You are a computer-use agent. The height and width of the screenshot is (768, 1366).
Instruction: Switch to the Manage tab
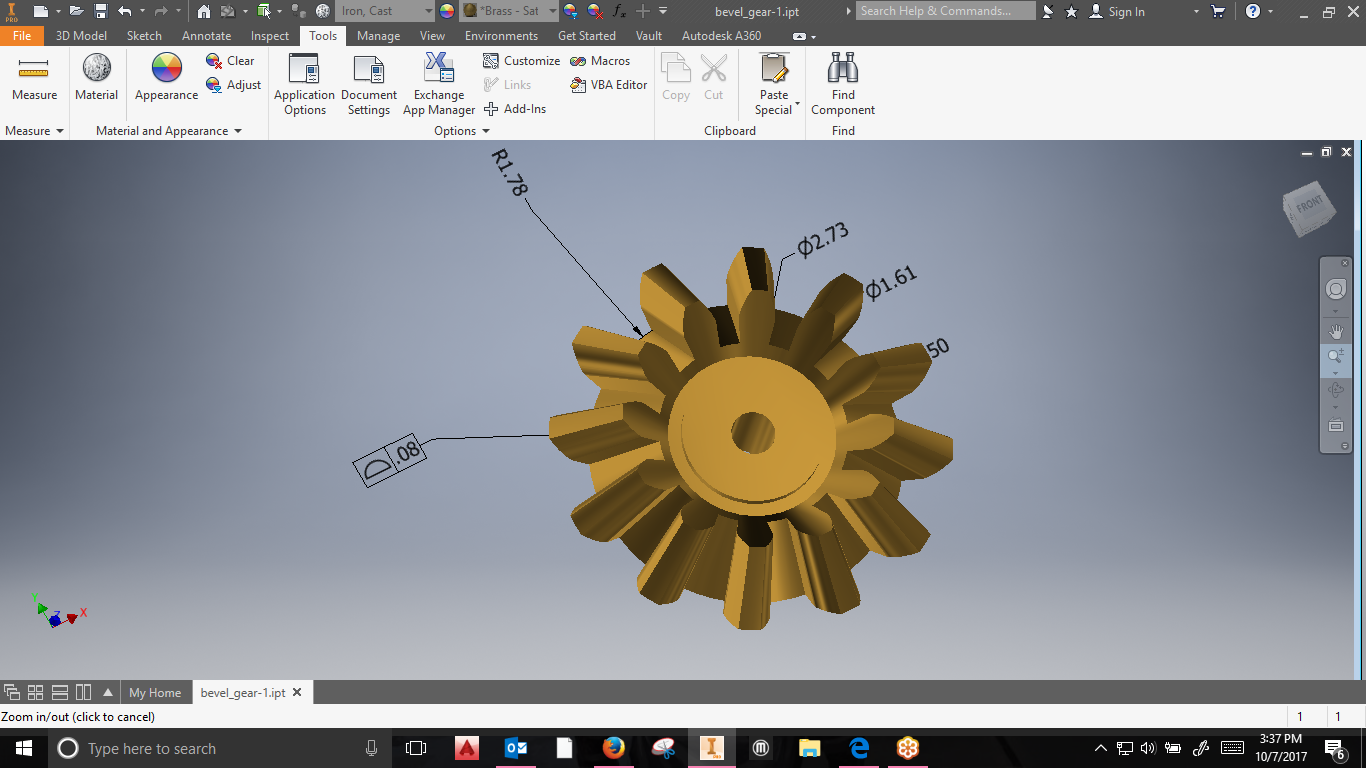[378, 35]
